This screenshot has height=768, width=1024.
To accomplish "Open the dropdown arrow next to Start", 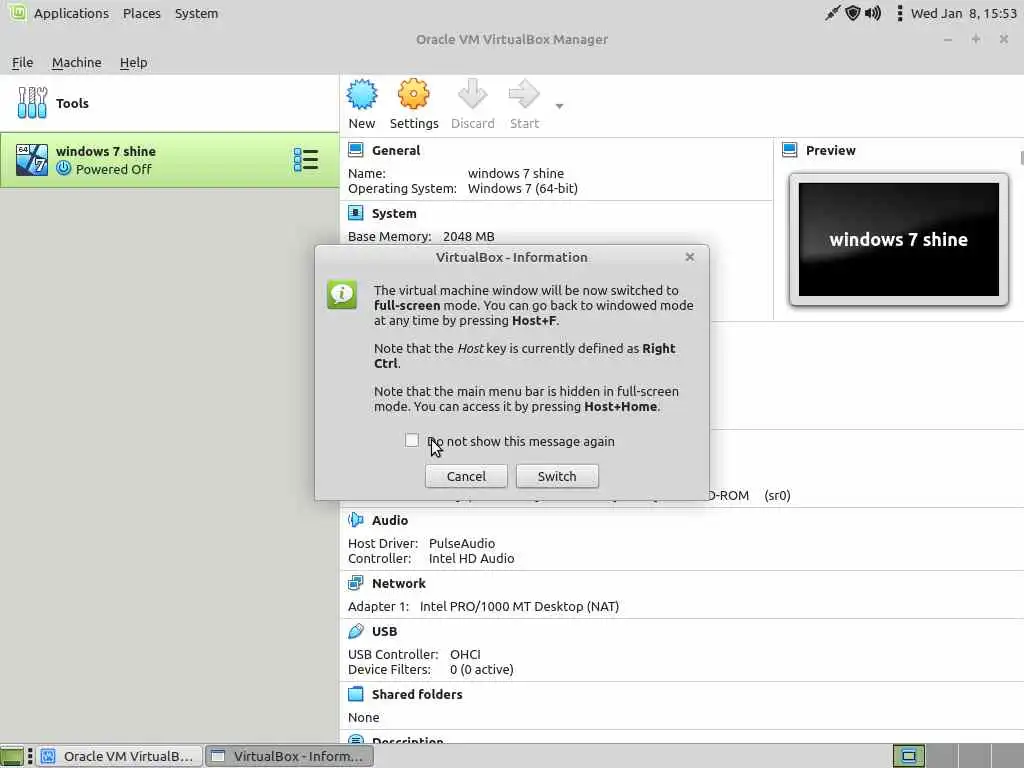I will coord(559,106).
